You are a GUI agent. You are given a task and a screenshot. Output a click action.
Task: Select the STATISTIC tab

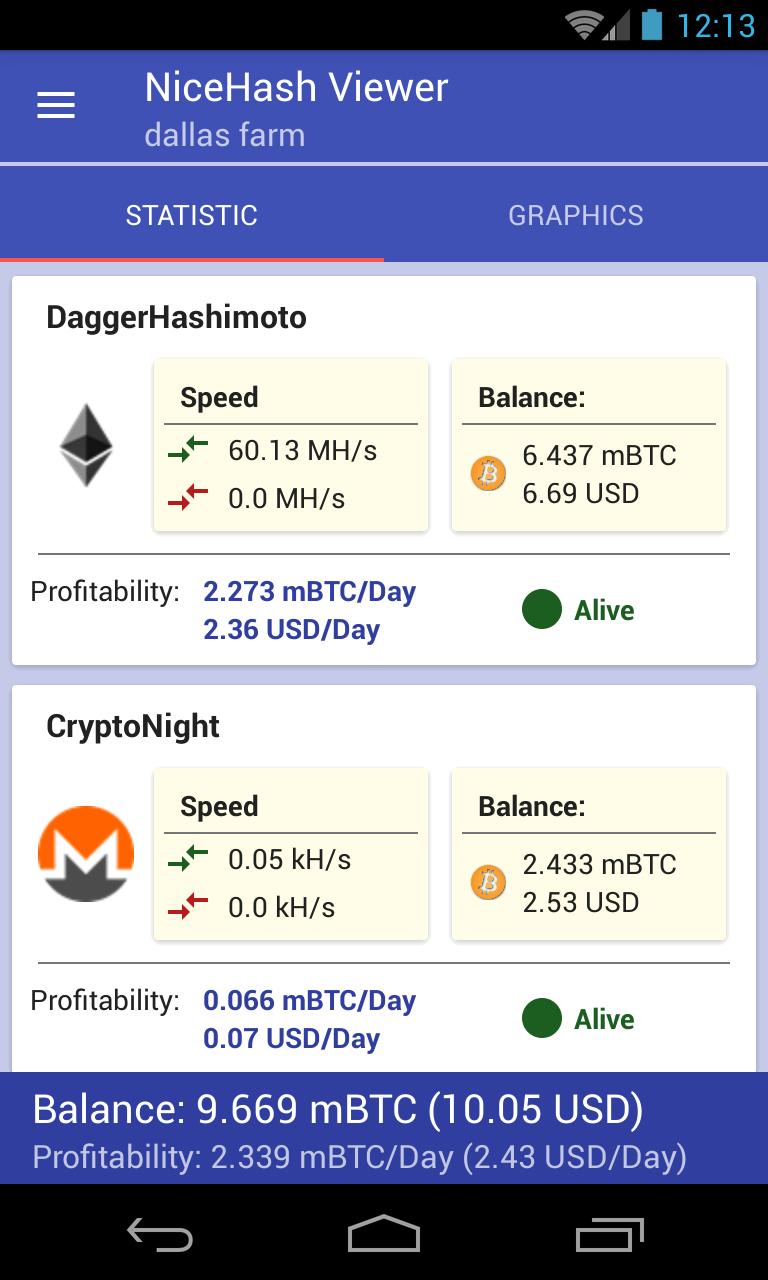tap(192, 215)
